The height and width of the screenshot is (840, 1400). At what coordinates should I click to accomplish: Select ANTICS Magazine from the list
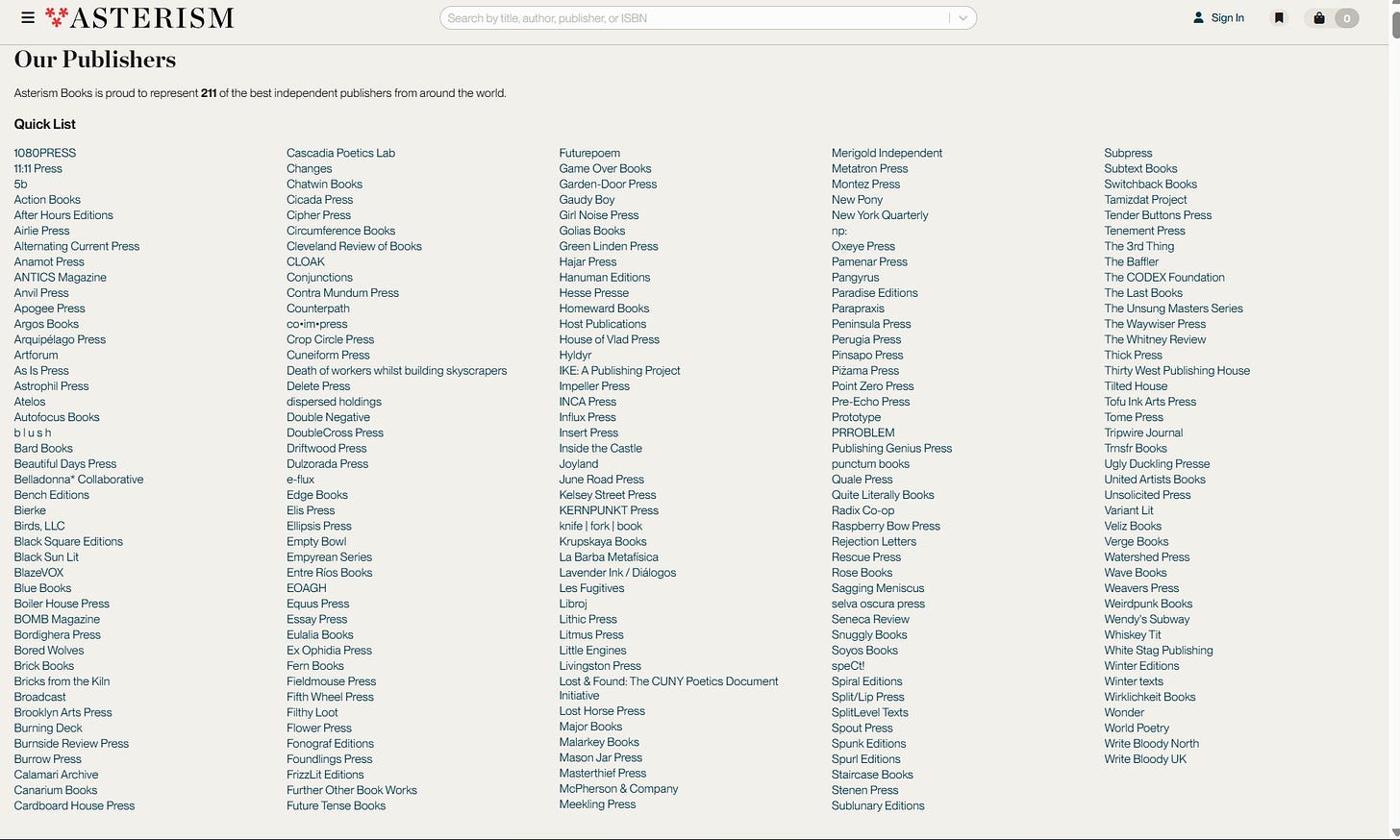click(x=61, y=277)
